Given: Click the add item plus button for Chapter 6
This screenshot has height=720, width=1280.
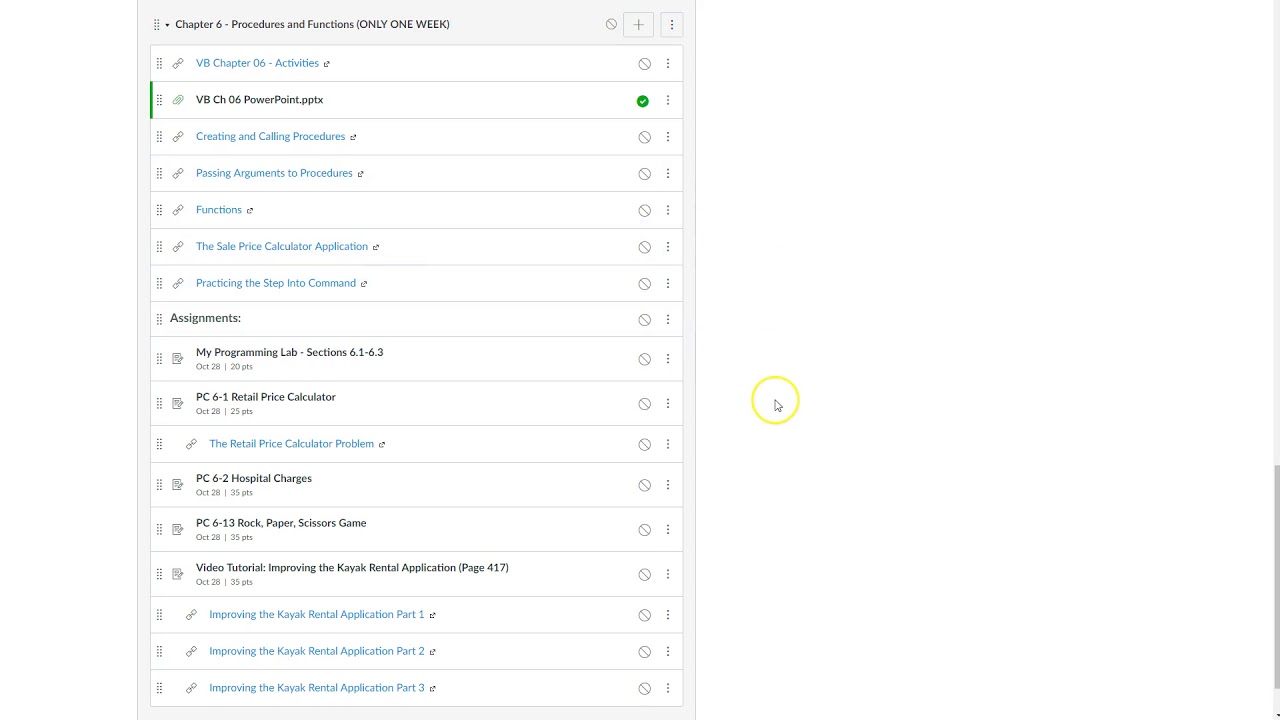Looking at the screenshot, I should point(638,24).
